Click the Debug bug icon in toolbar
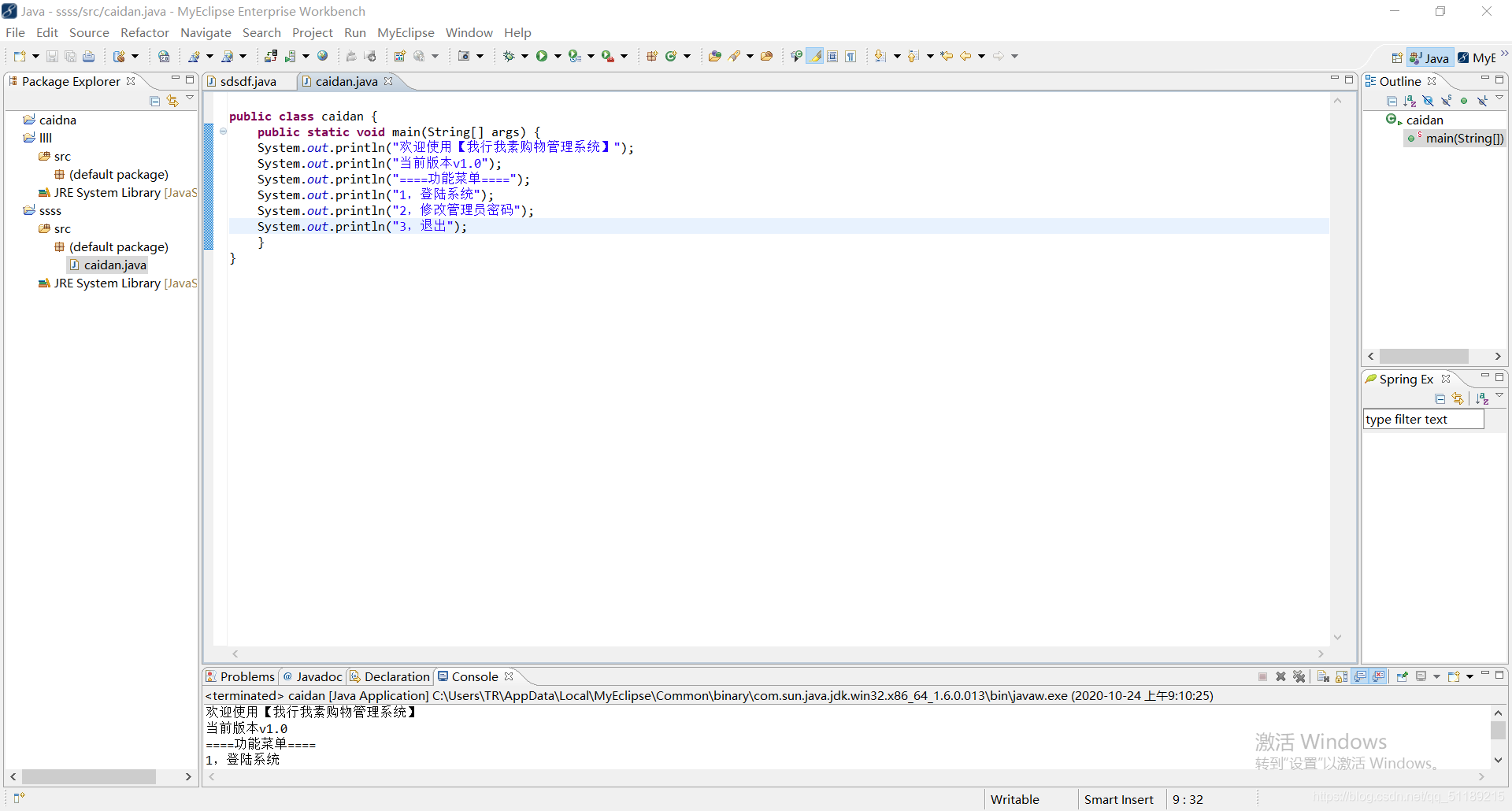This screenshot has height=811, width=1512. pos(509,56)
